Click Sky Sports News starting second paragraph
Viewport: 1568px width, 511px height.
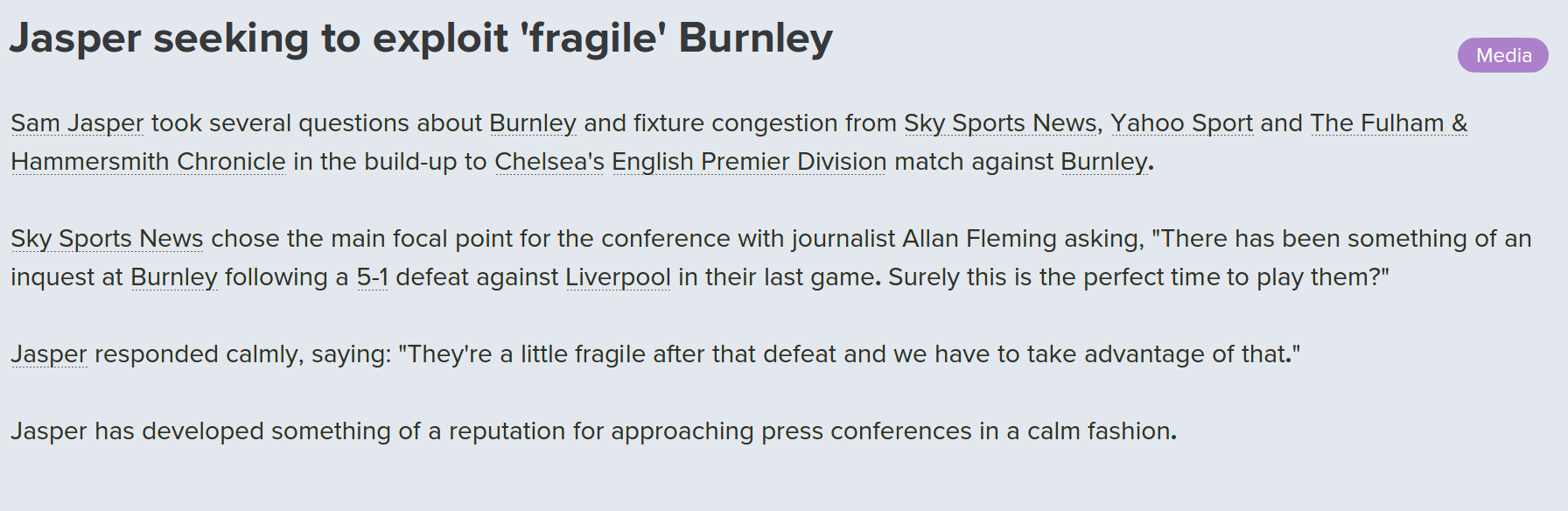click(107, 239)
